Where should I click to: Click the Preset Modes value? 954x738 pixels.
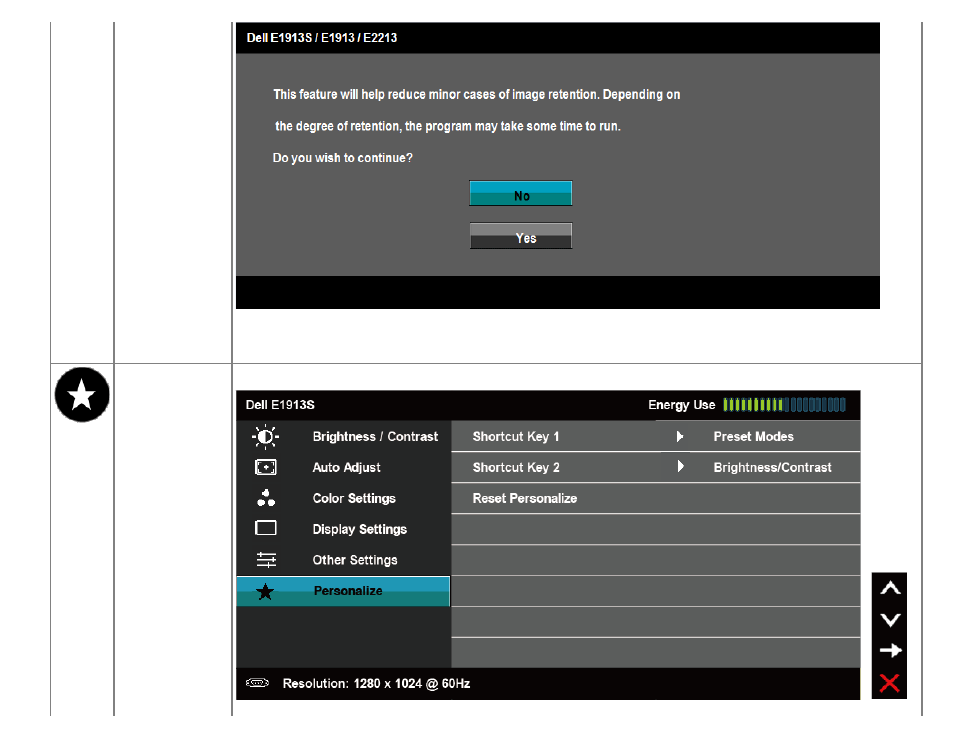click(x=753, y=436)
